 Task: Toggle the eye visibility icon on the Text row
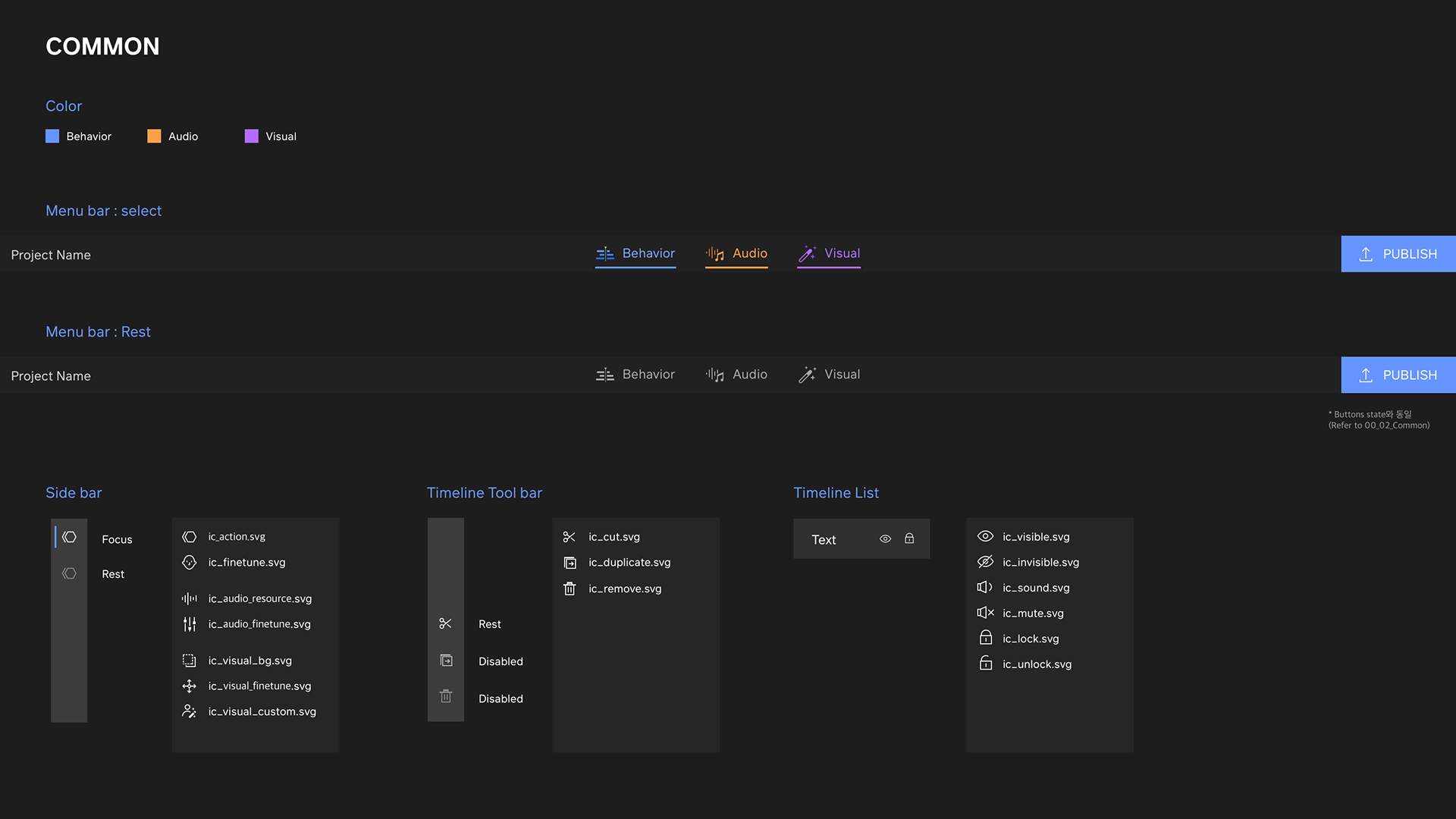click(885, 539)
